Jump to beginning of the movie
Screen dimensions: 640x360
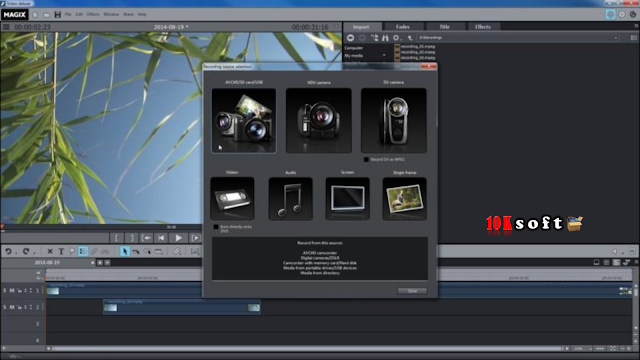click(x=161, y=238)
